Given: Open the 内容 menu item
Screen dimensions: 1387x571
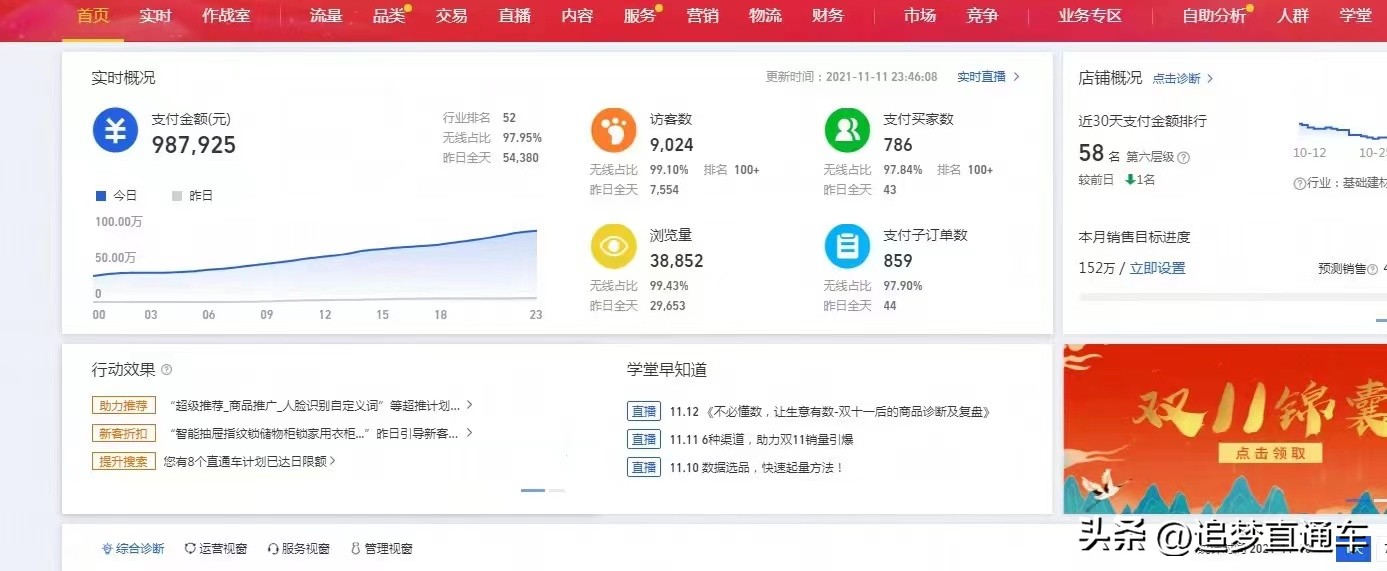Looking at the screenshot, I should (577, 16).
